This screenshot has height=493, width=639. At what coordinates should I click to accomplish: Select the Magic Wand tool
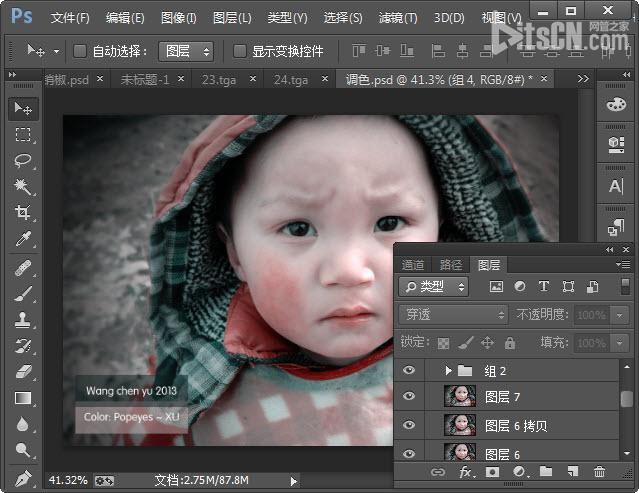coord(22,187)
